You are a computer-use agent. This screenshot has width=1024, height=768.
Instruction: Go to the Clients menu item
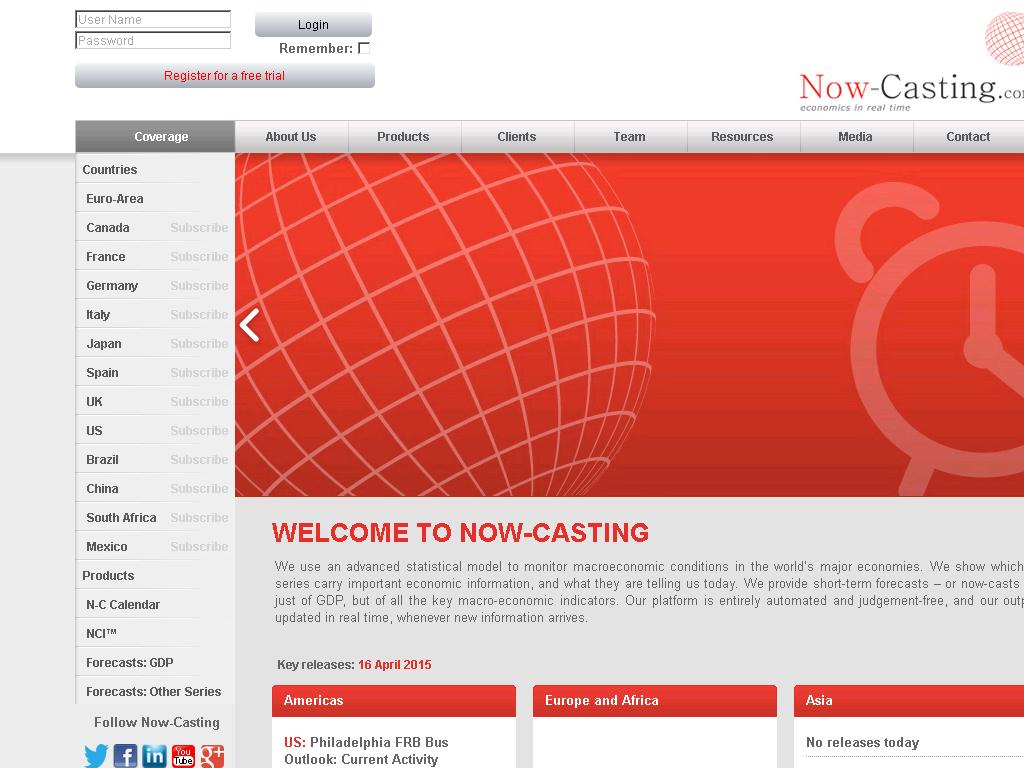(517, 136)
